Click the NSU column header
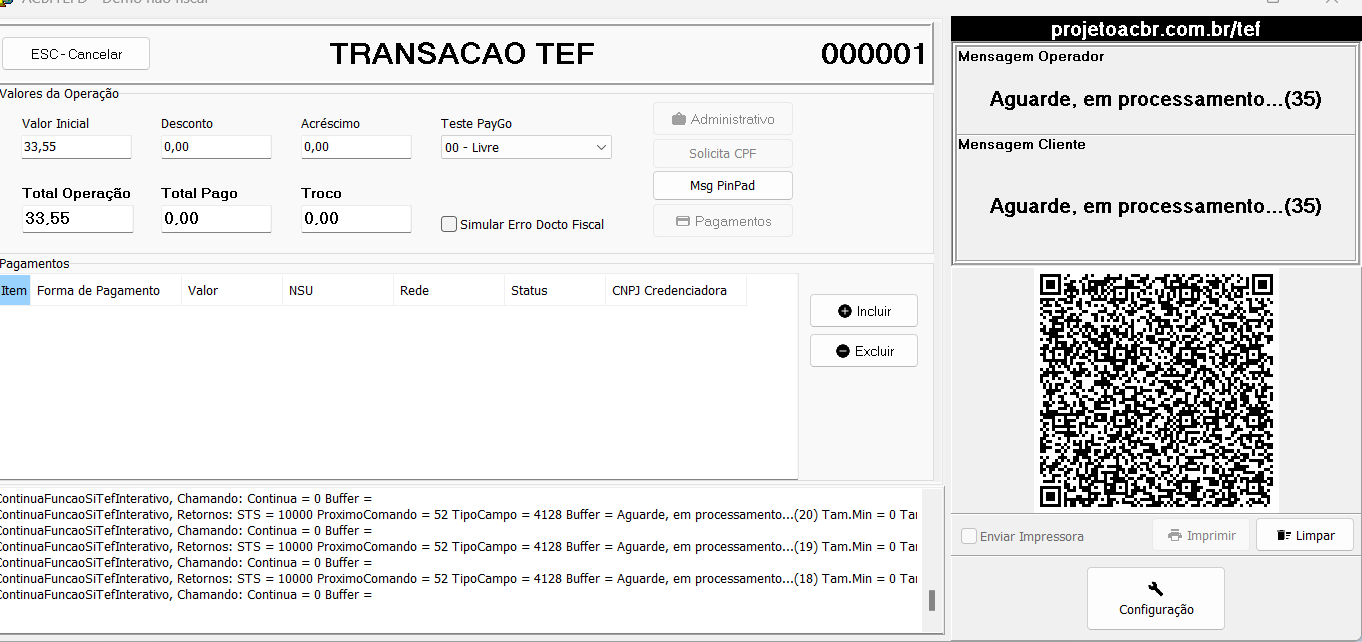The width and height of the screenshot is (1362, 642). pyautogui.click(x=338, y=291)
